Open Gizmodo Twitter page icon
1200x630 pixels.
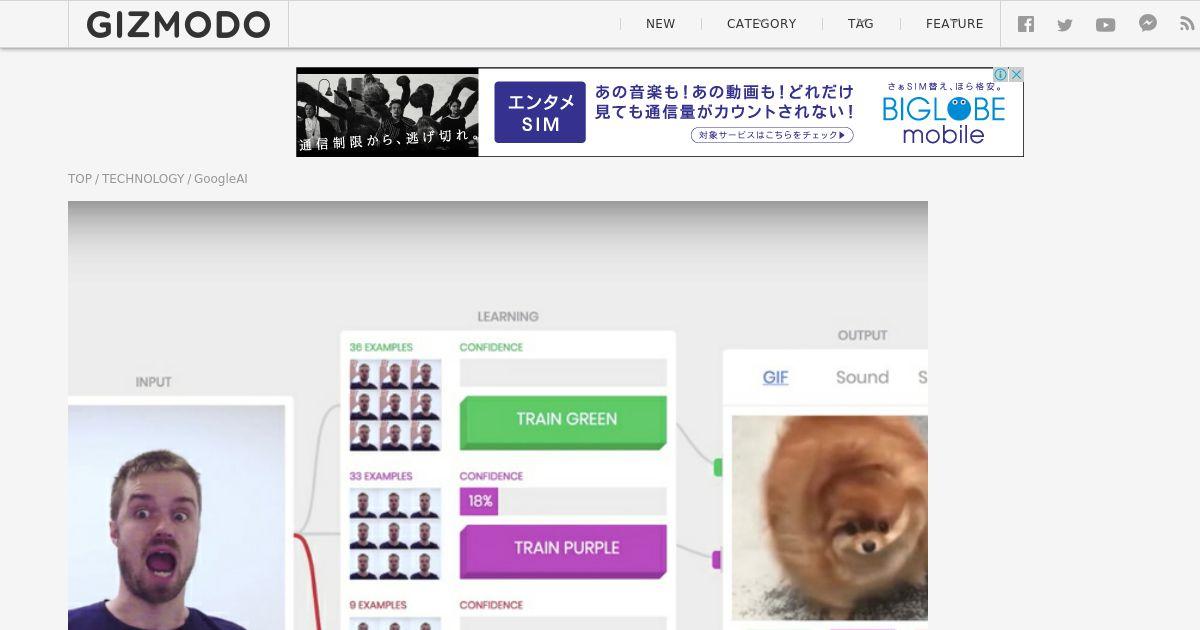tap(1065, 25)
